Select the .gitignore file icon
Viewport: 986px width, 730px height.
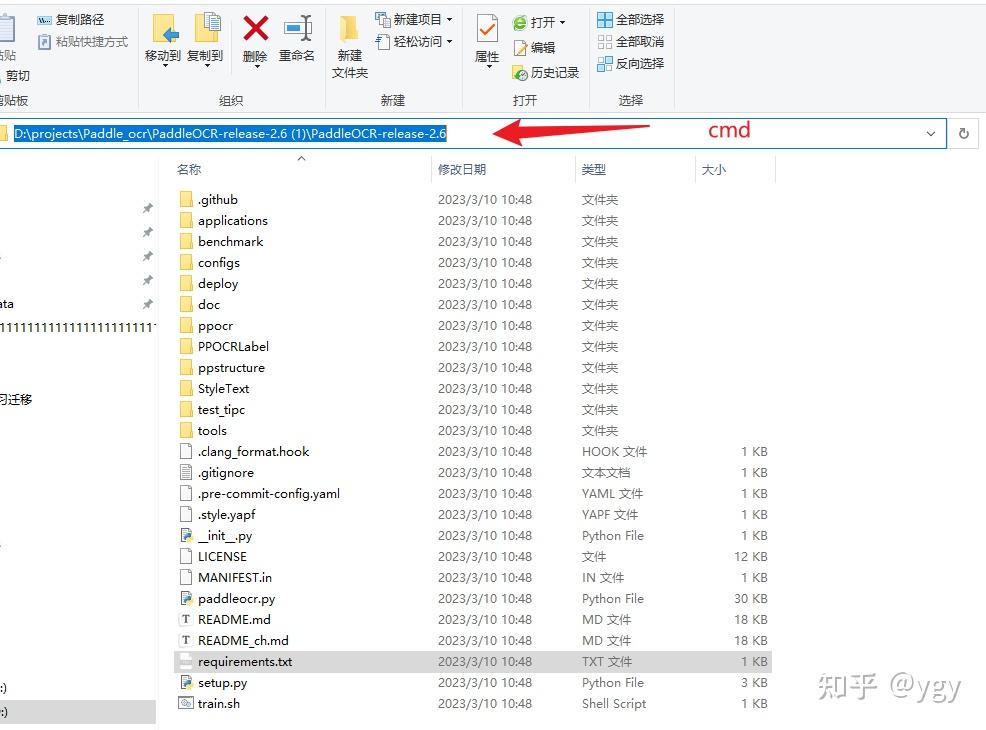pyautogui.click(x=186, y=472)
